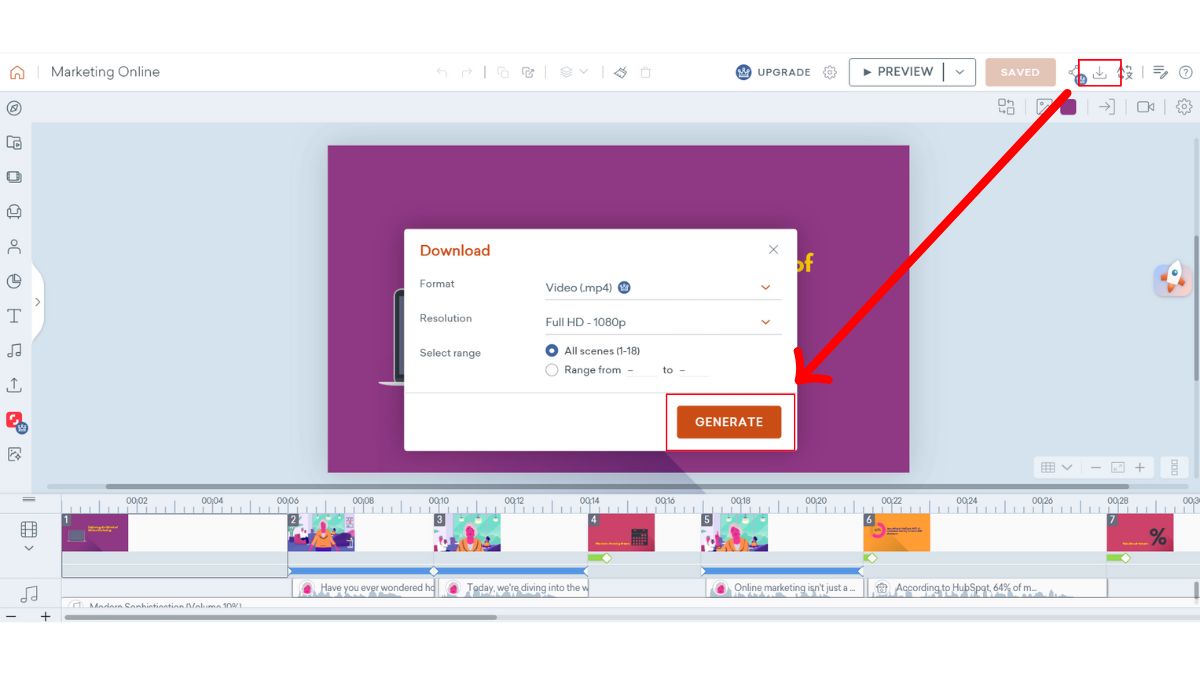Viewport: 1200px width, 675px height.
Task: Open the camera tool icon
Action: point(1145,107)
